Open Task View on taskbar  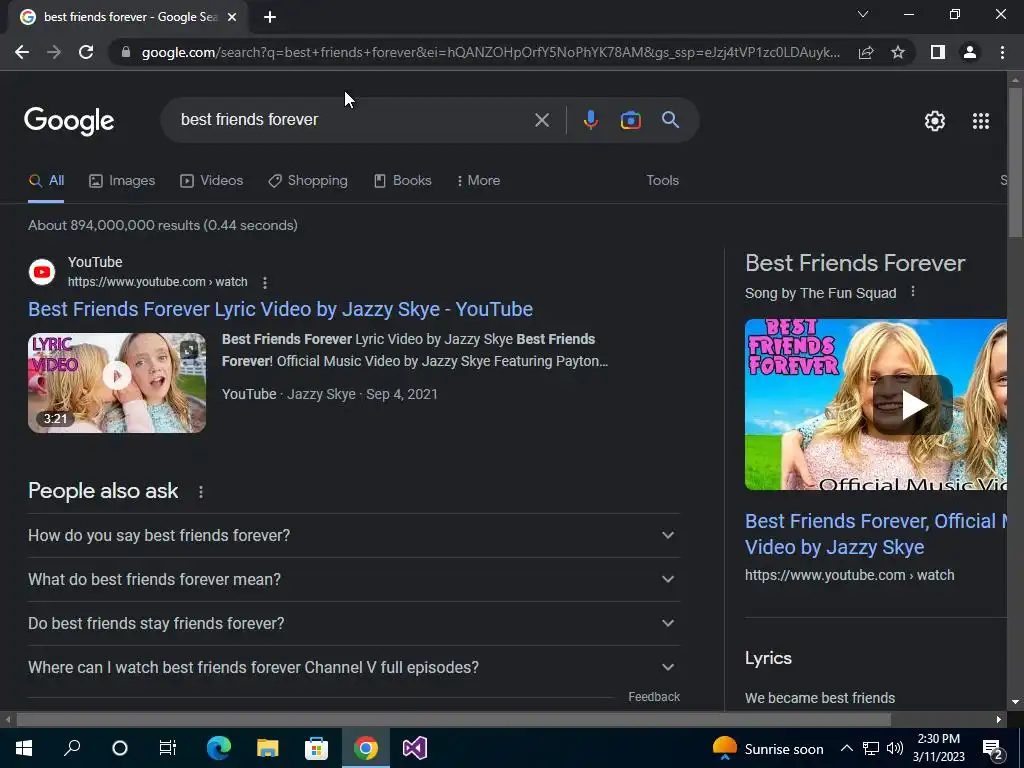coord(168,748)
